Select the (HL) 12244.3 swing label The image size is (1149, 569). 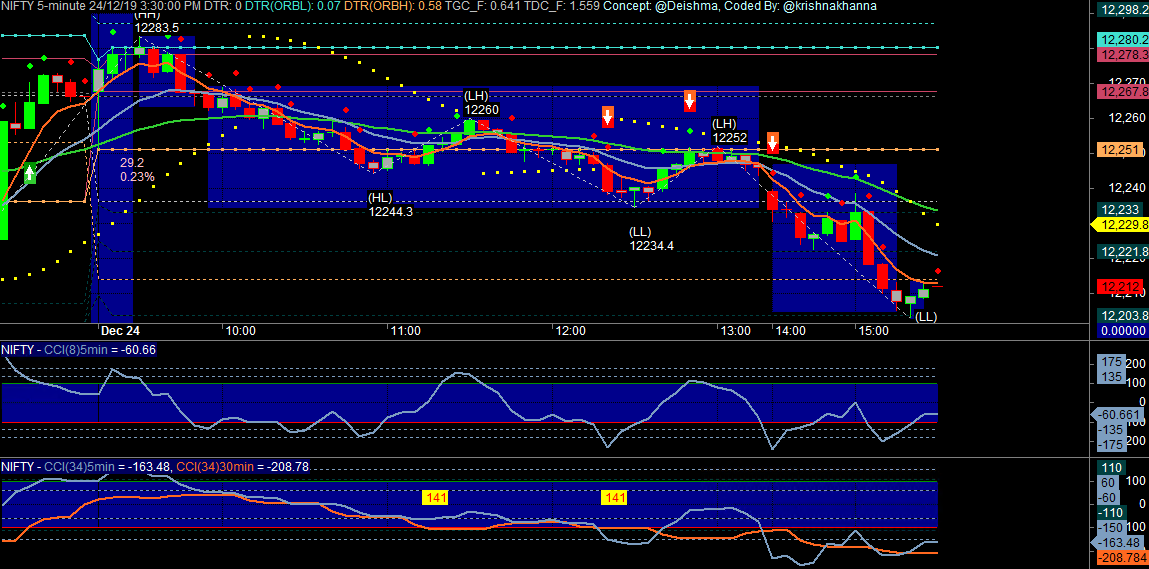coord(391,205)
